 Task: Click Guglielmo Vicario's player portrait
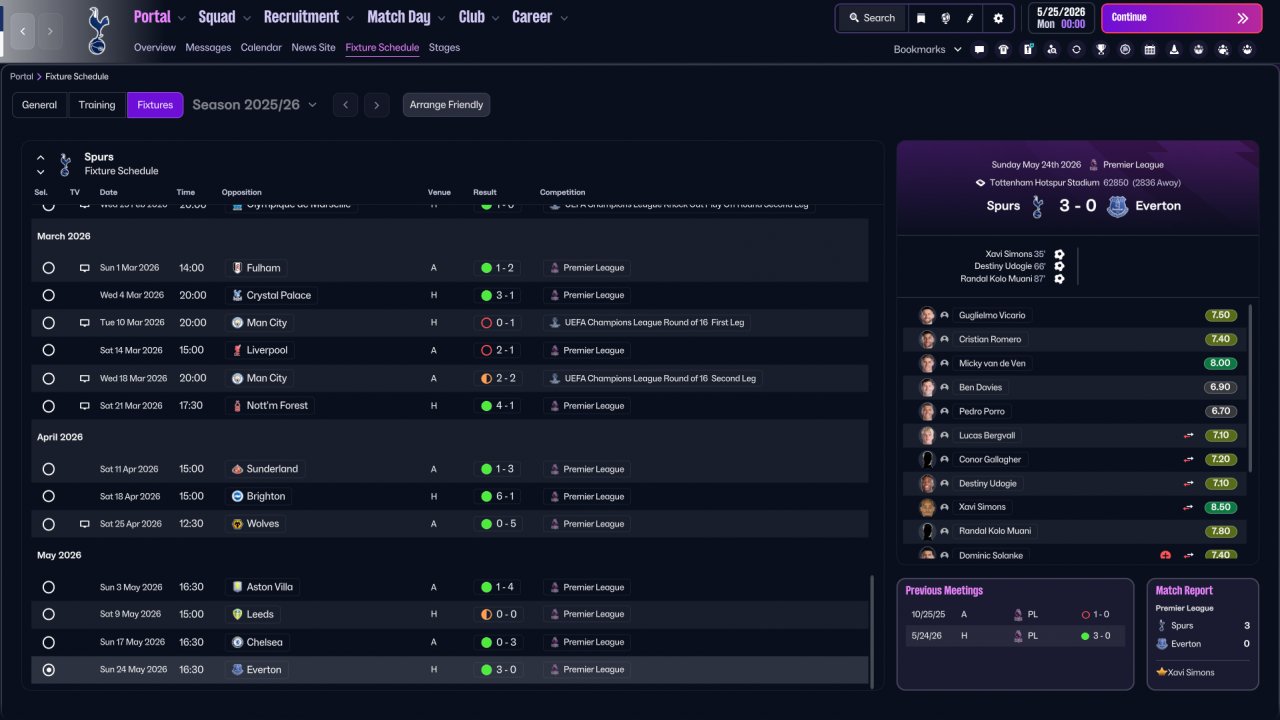[927, 315]
